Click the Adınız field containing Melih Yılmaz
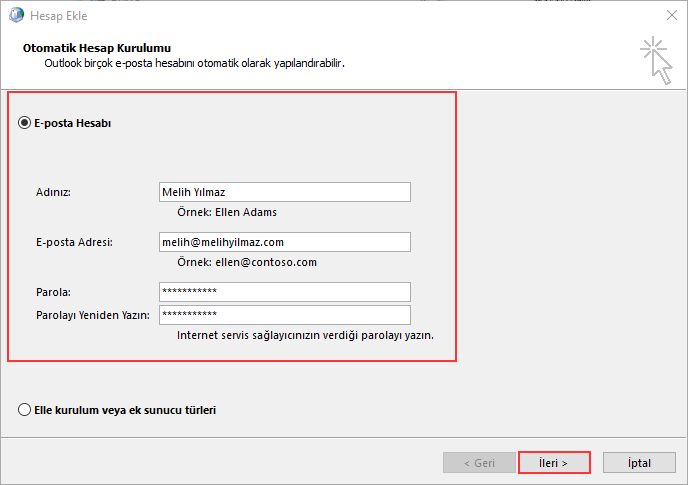This screenshot has width=688, height=485. click(x=284, y=192)
